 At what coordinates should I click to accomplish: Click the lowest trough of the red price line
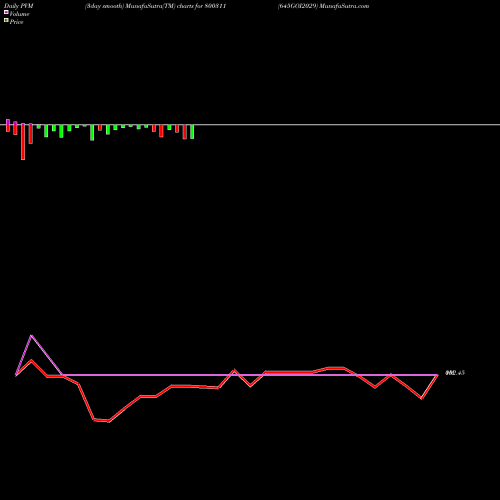pyautogui.click(x=109, y=421)
